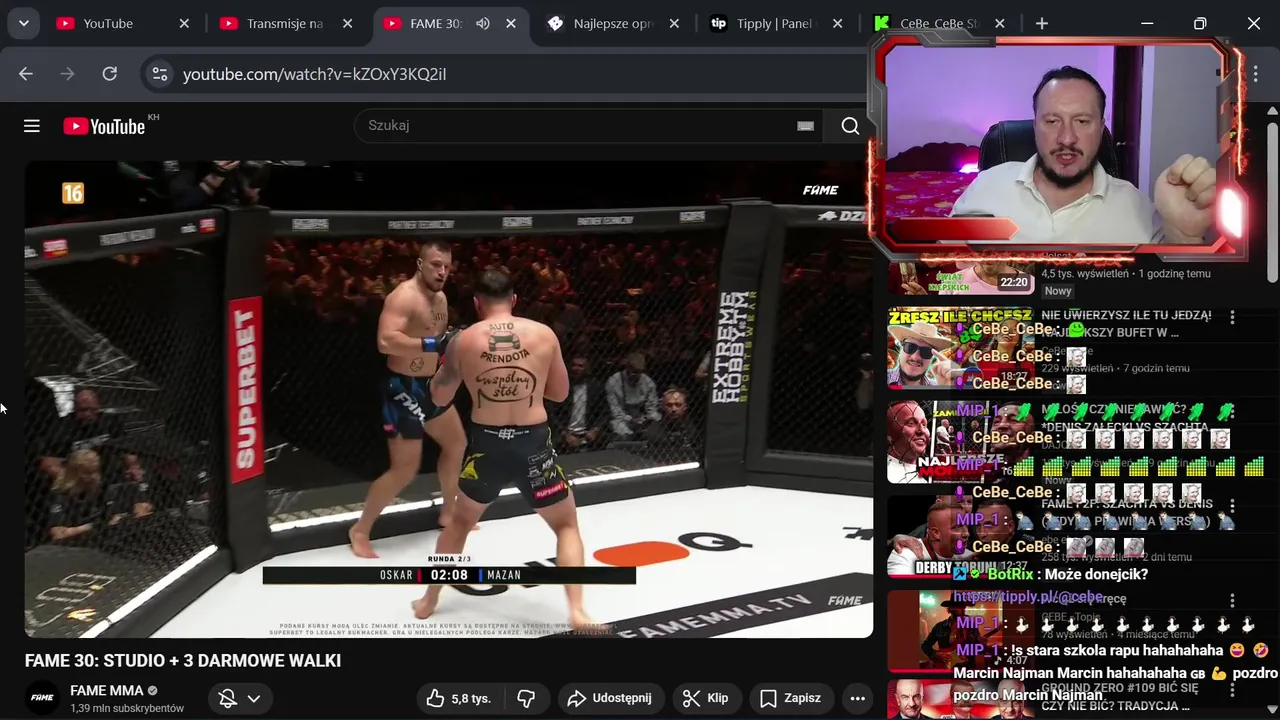Close the Transmisje na tab
Viewport: 1280px width, 720px height.
pyautogui.click(x=347, y=23)
